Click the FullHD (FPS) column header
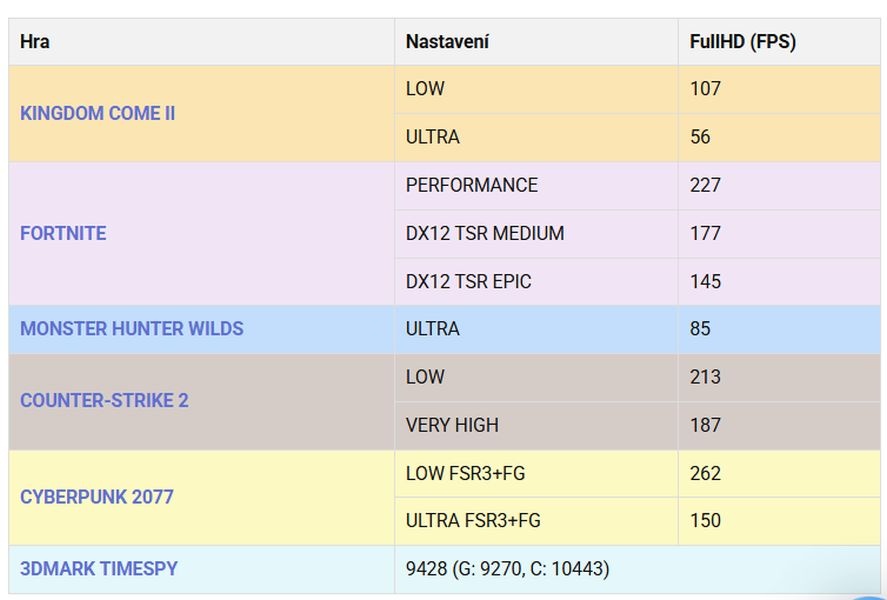This screenshot has height=600, width=887. tap(742, 42)
